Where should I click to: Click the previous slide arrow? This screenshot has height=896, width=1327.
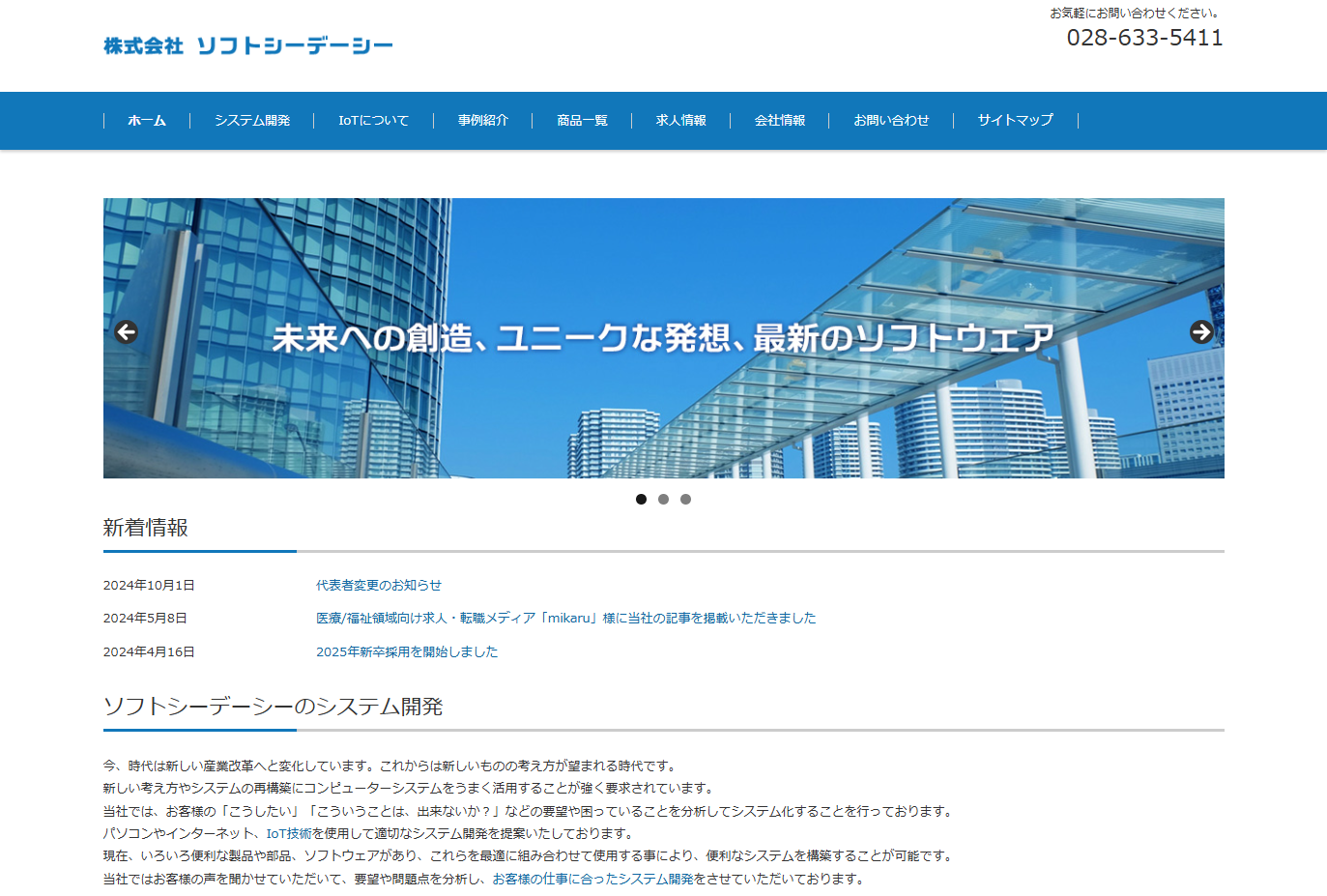point(126,332)
